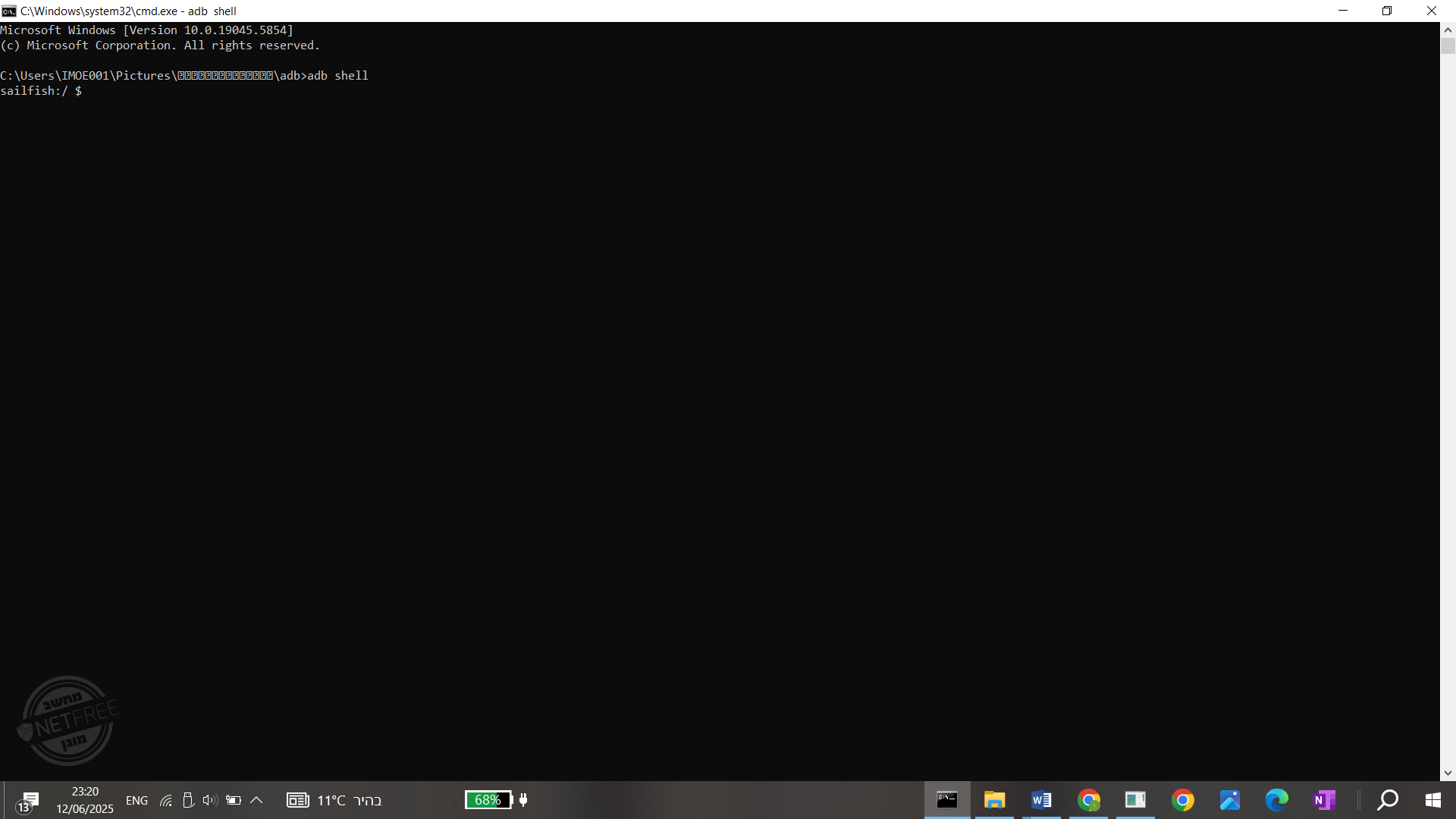1456x819 pixels.
Task: Open the cmd window system menu icon
Action: pos(8,11)
